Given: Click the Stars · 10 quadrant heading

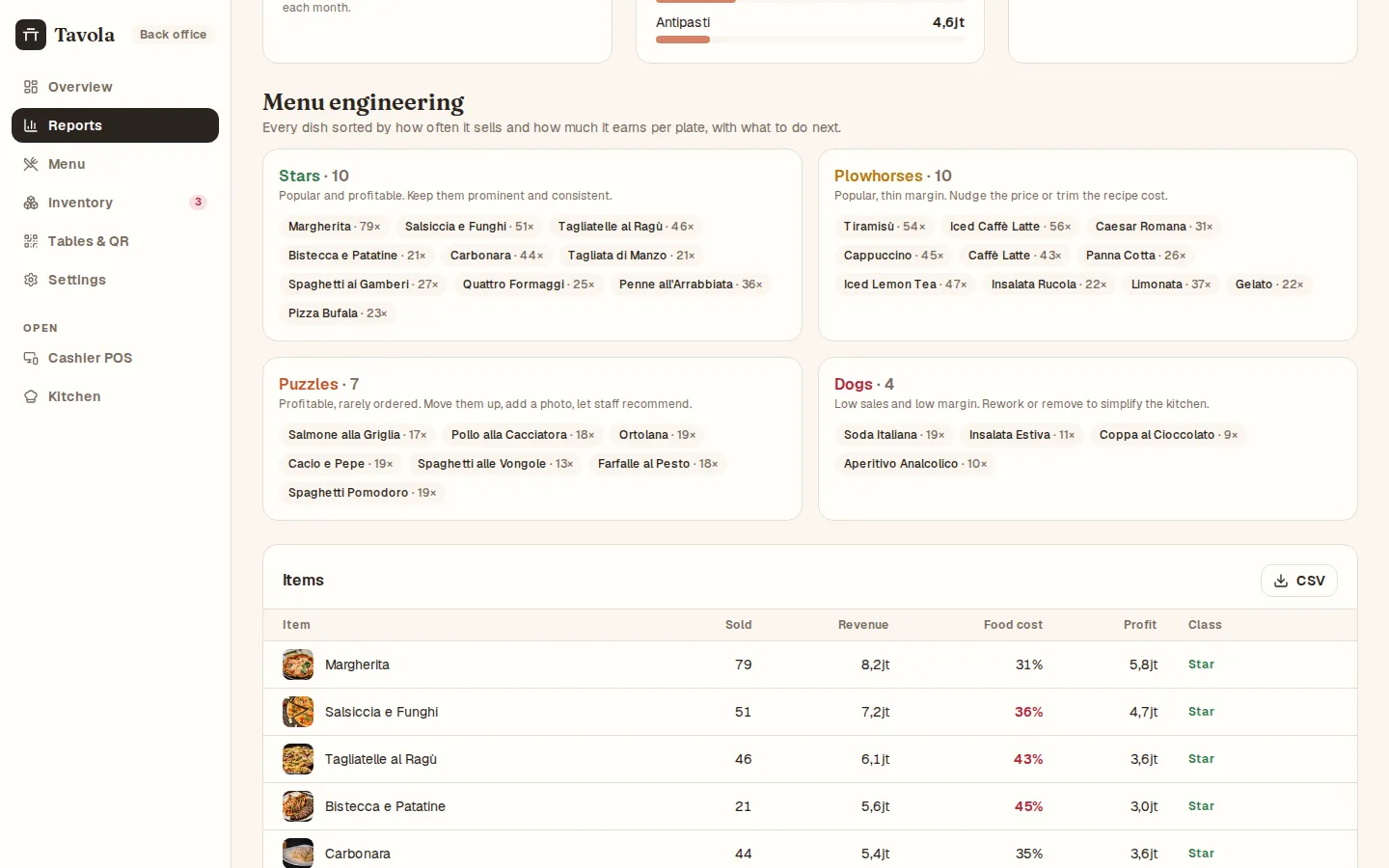Looking at the screenshot, I should (x=313, y=176).
